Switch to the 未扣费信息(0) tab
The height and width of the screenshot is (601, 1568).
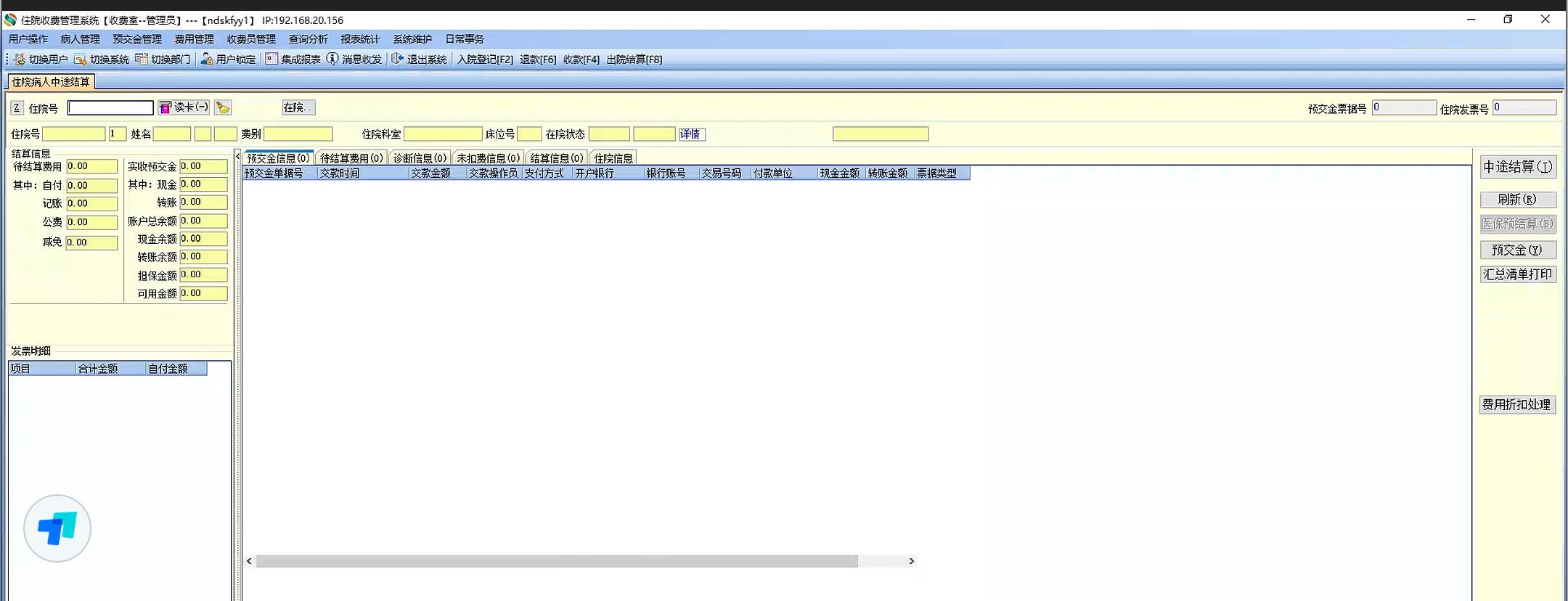click(x=488, y=158)
